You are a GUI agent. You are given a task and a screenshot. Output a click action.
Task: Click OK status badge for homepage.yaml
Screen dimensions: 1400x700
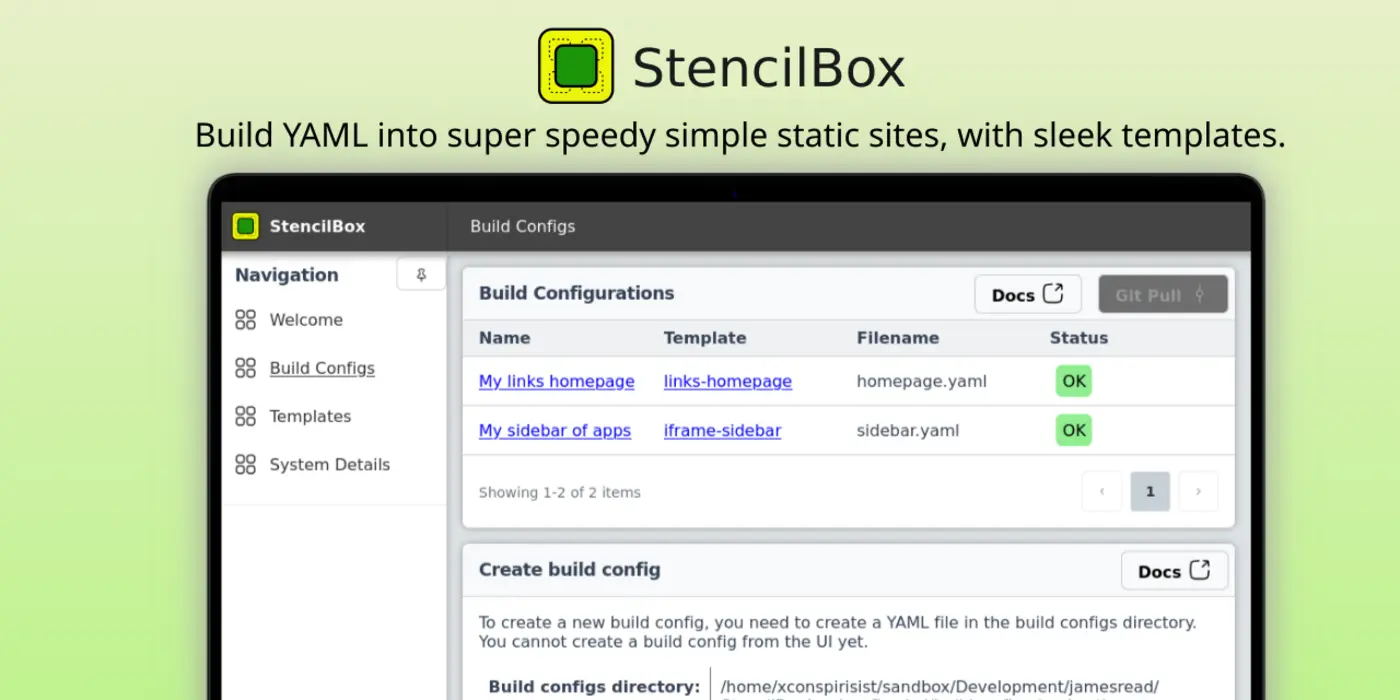(x=1074, y=381)
